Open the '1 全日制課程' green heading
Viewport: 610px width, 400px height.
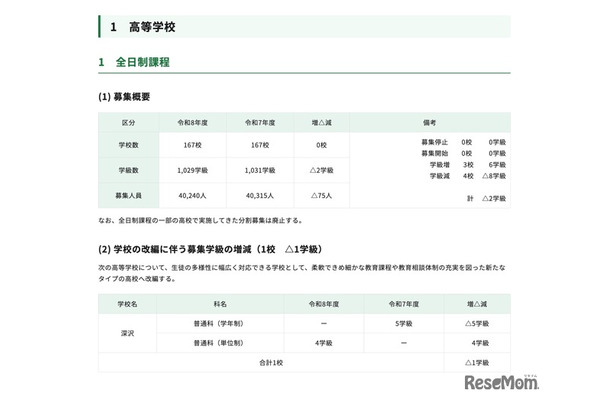[134, 62]
